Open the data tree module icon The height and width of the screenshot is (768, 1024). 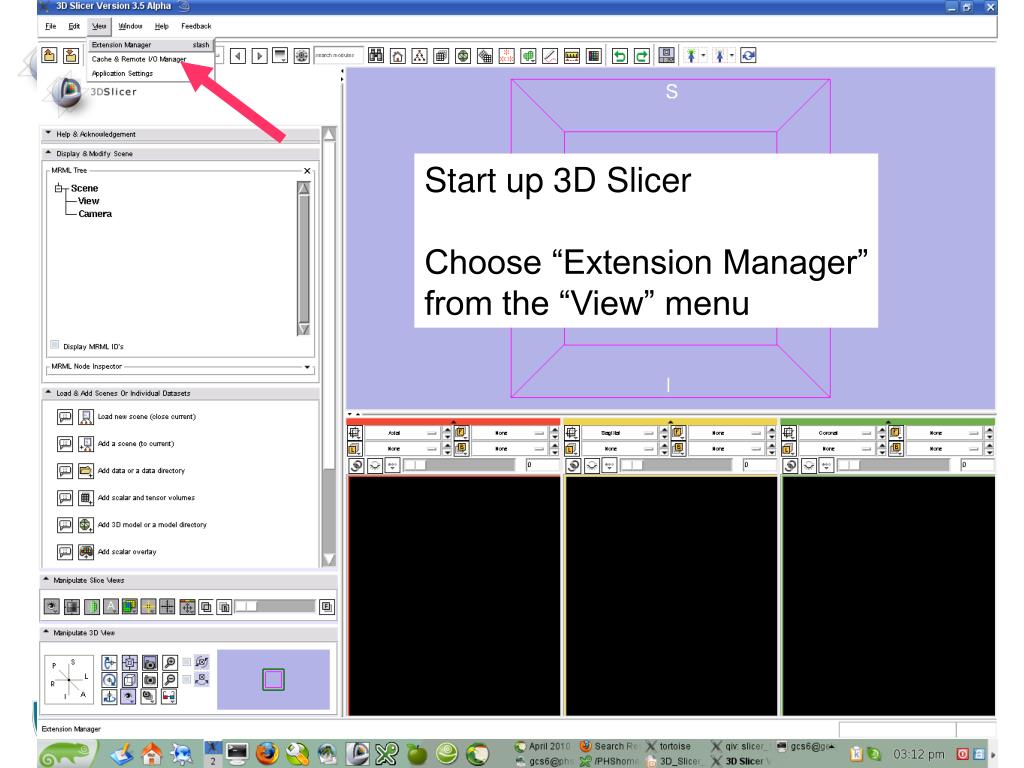(419, 56)
